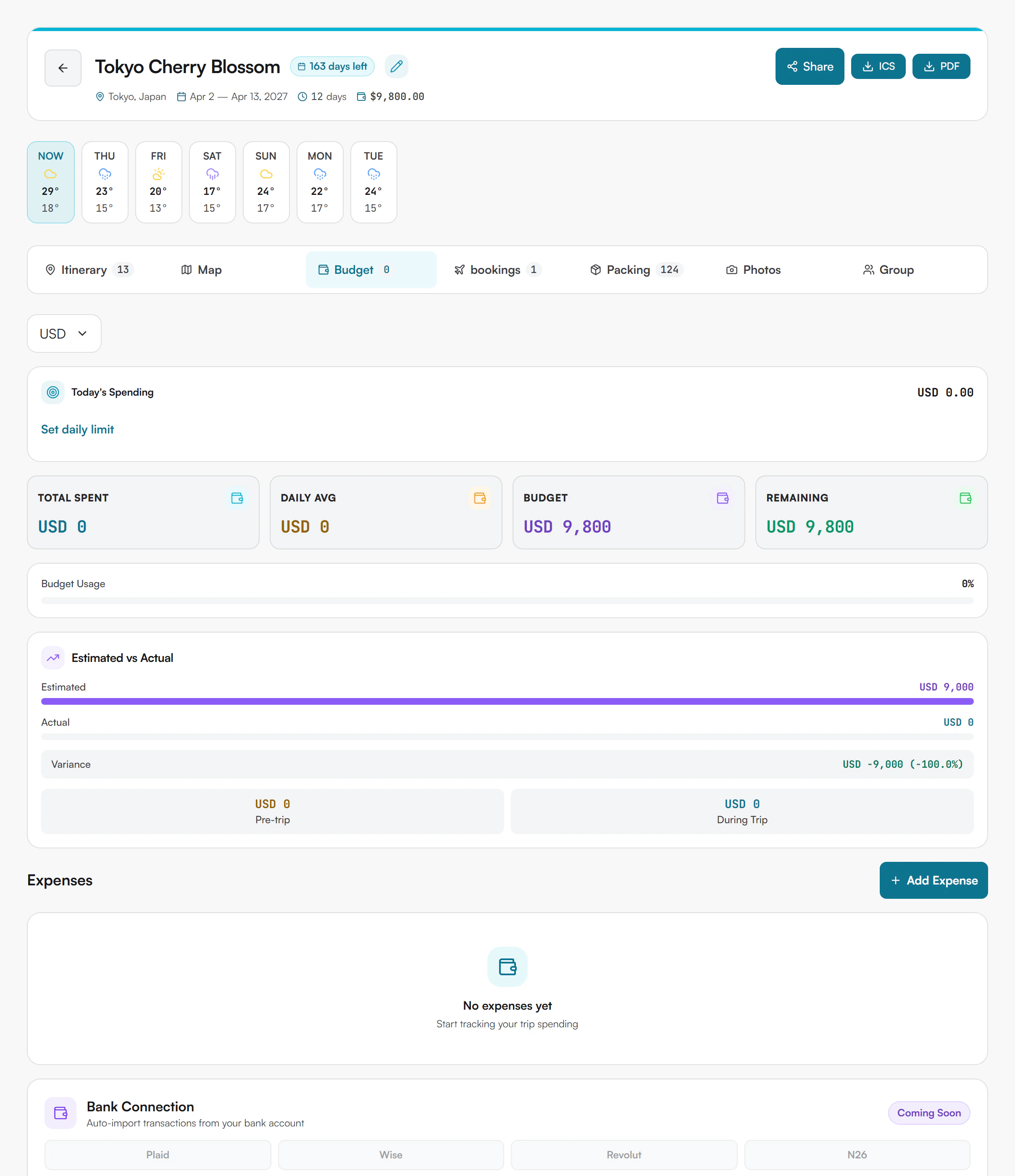1015x1176 pixels.
Task: Open the Photos tab
Action: (780, 270)
